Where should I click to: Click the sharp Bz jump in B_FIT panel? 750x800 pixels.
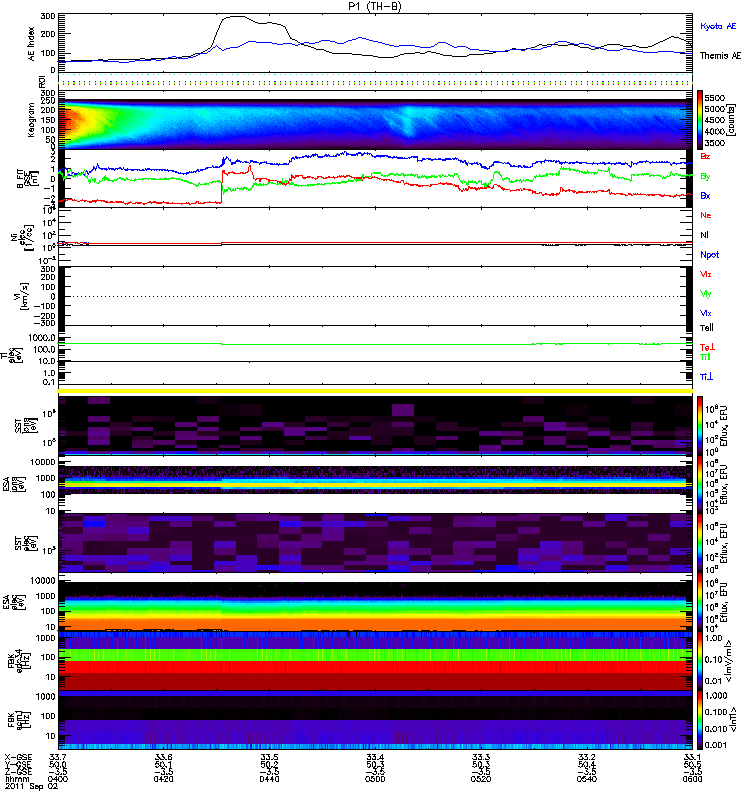coord(222,186)
